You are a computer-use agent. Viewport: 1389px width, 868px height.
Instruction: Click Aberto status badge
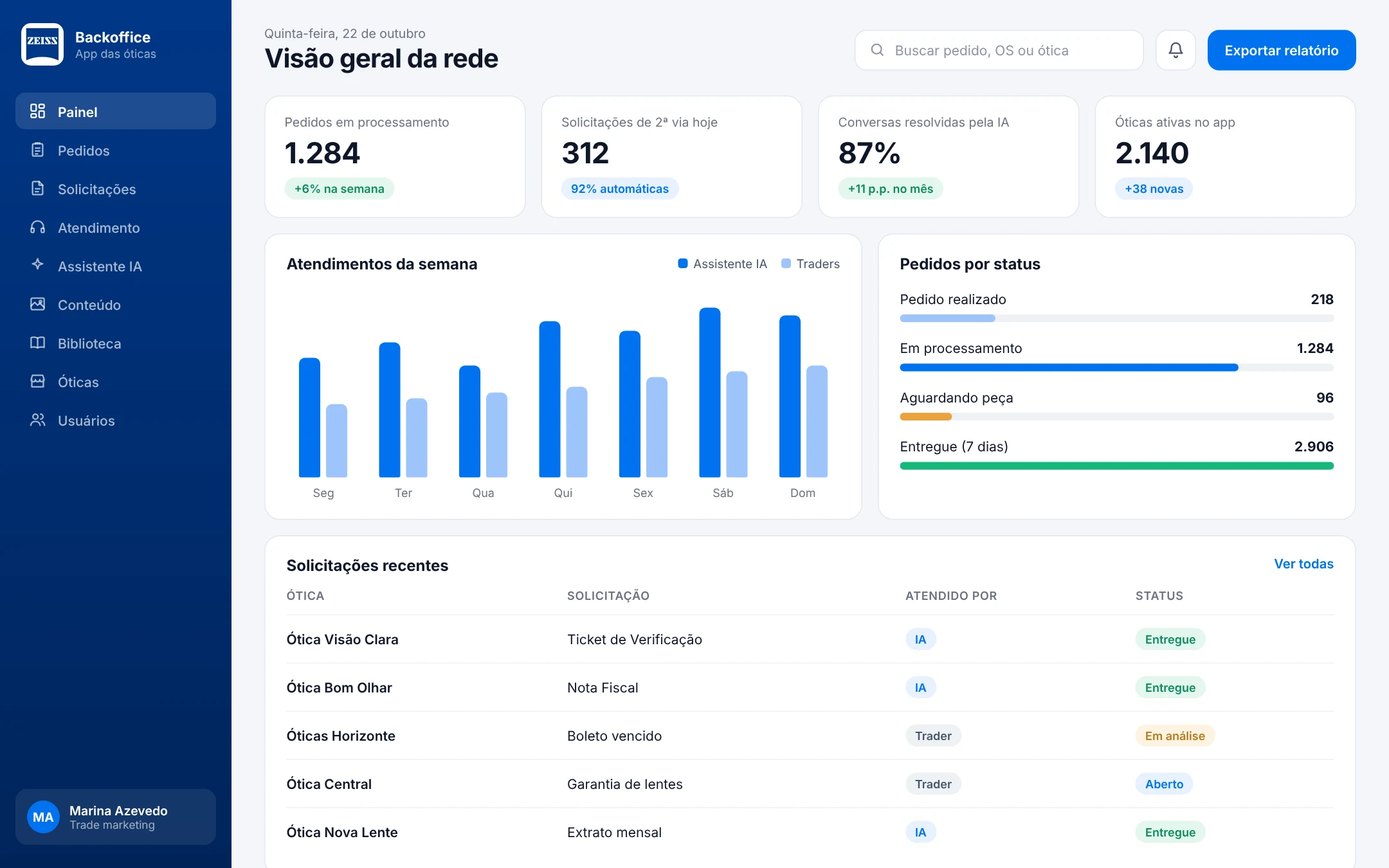1164,784
